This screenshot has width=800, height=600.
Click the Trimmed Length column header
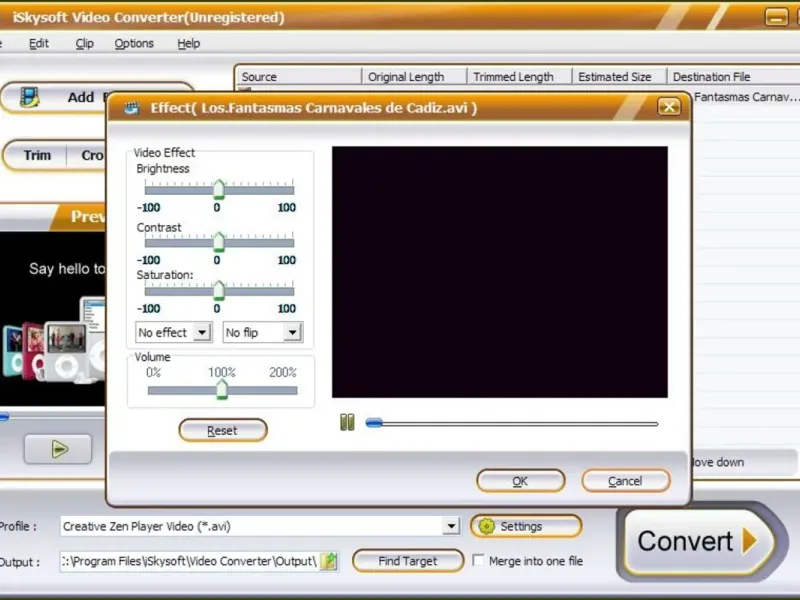(519, 77)
